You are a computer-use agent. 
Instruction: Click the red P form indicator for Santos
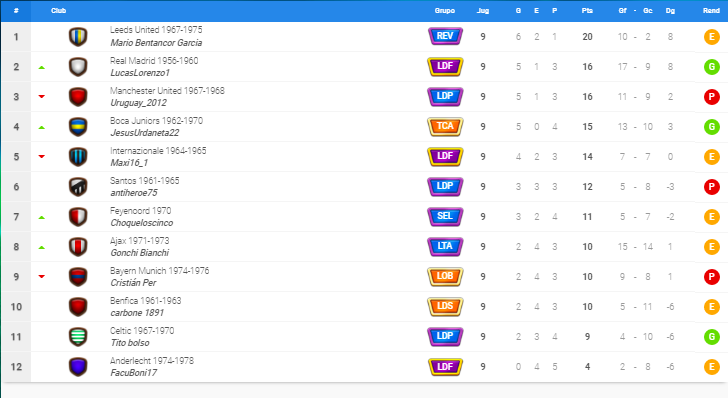pos(711,187)
